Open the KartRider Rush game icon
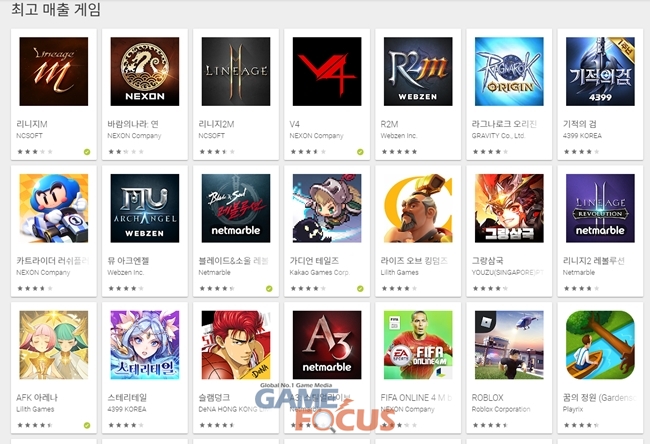The width and height of the screenshot is (650, 444). click(x=53, y=208)
